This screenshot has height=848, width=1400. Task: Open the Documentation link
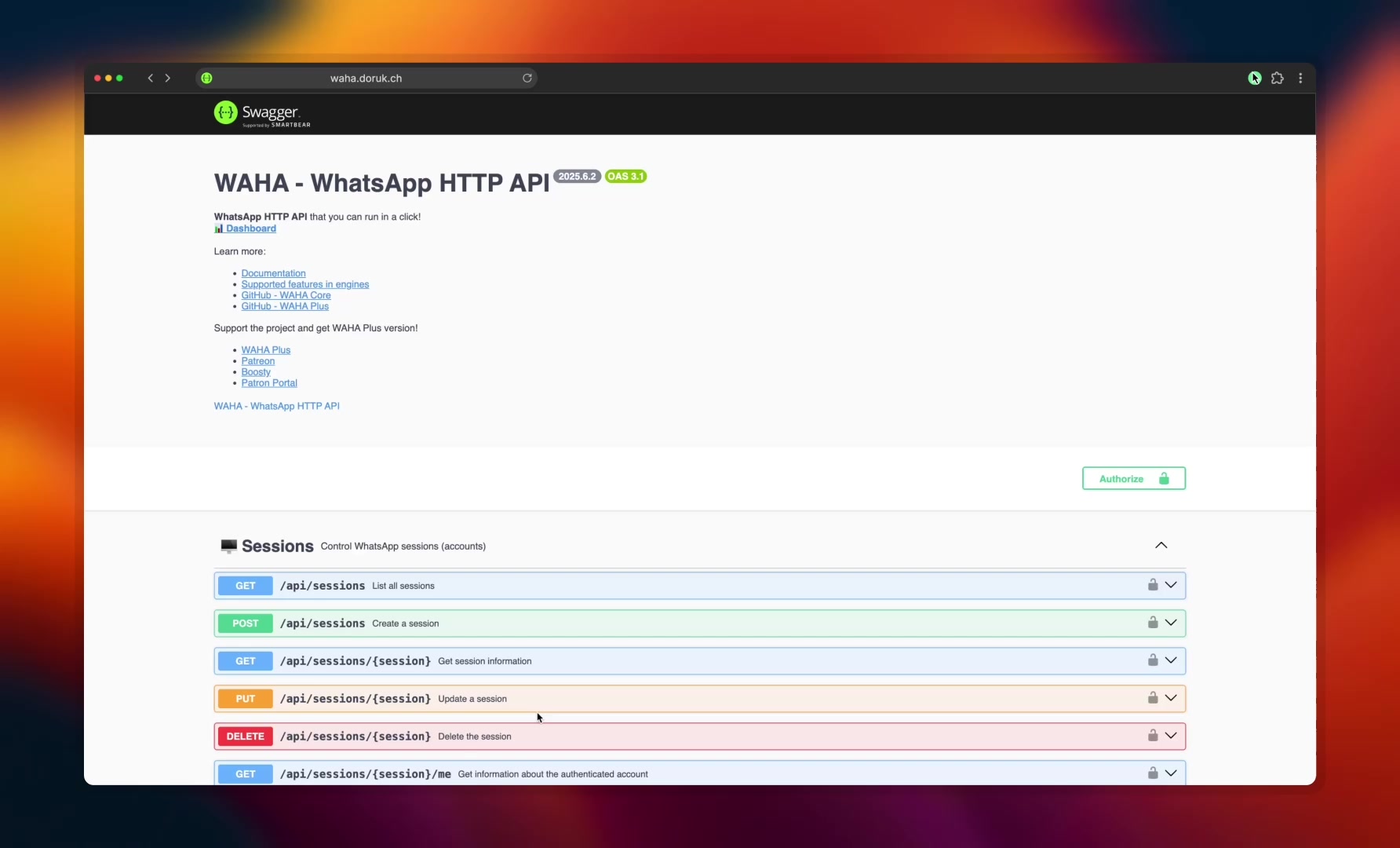(273, 273)
